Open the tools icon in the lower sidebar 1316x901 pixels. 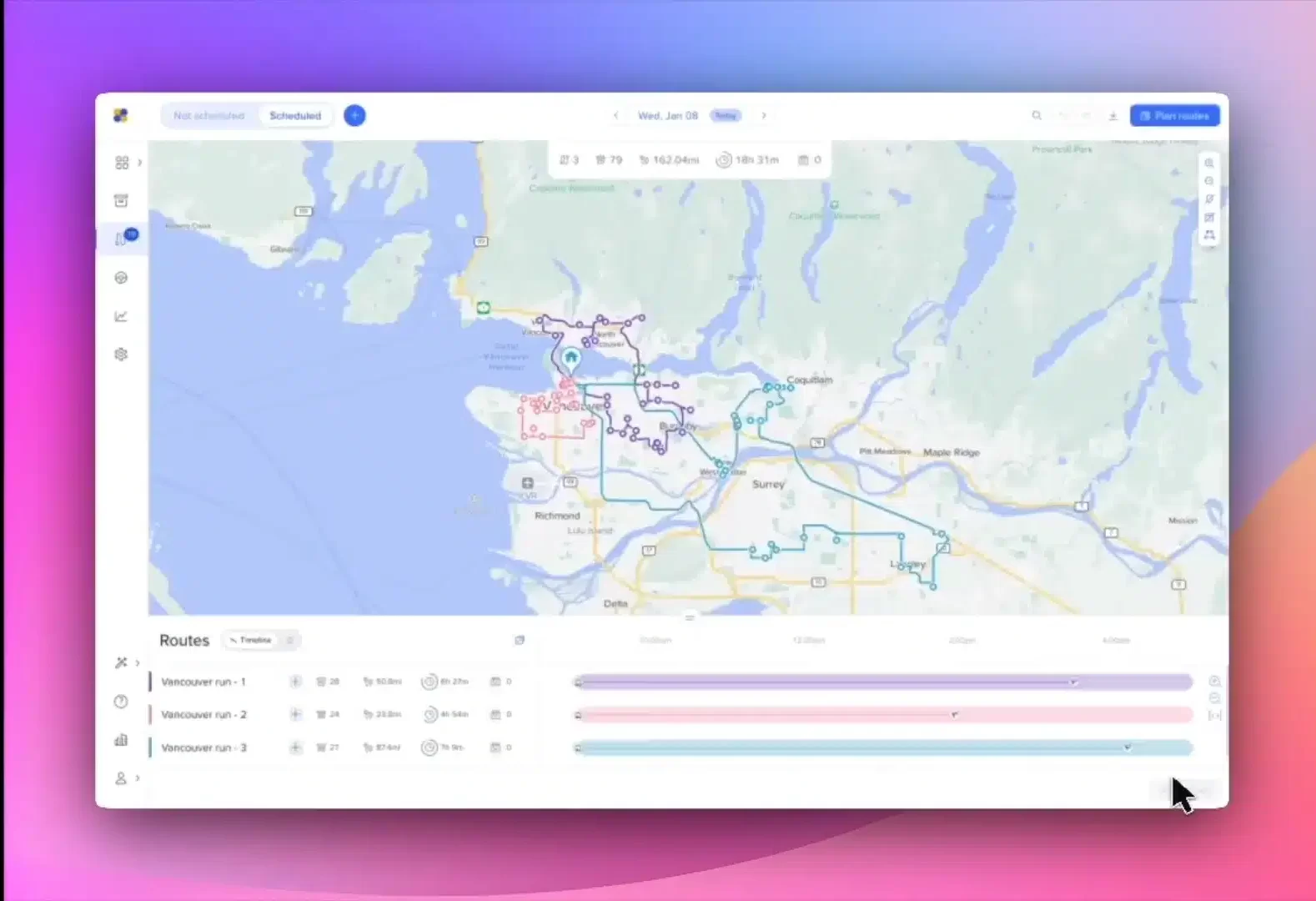point(121,662)
